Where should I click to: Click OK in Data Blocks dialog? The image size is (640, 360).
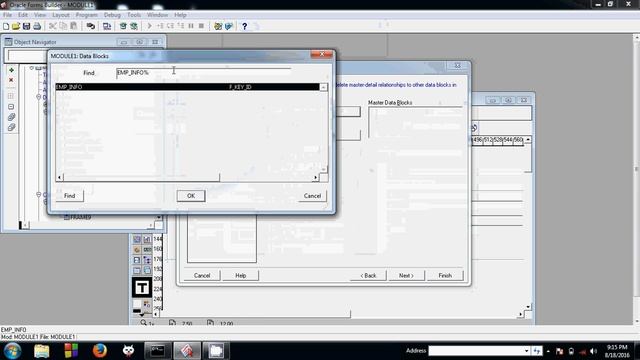(x=191, y=196)
